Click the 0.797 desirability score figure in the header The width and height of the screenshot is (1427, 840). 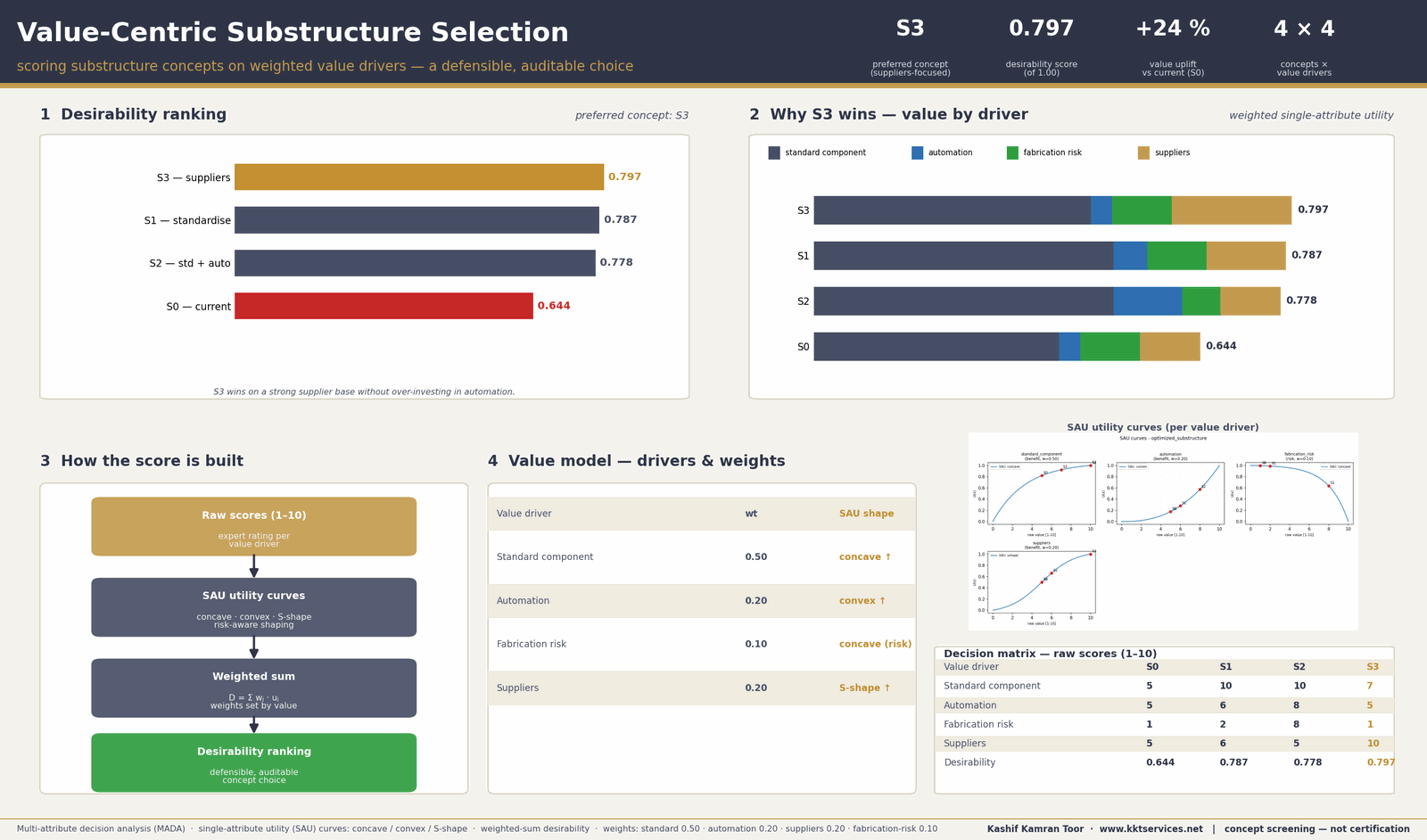pos(1041,29)
